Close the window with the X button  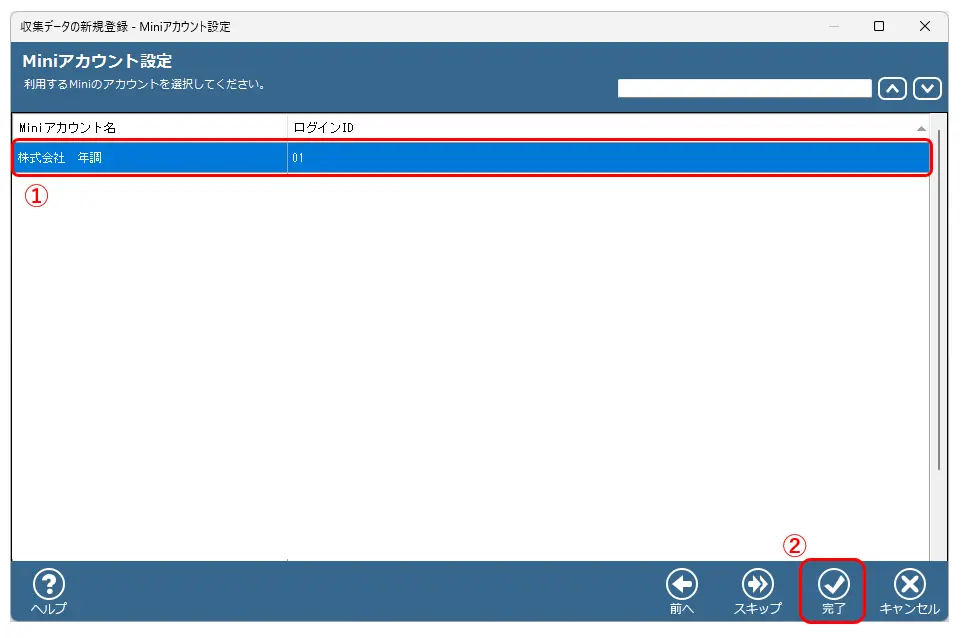(924, 27)
